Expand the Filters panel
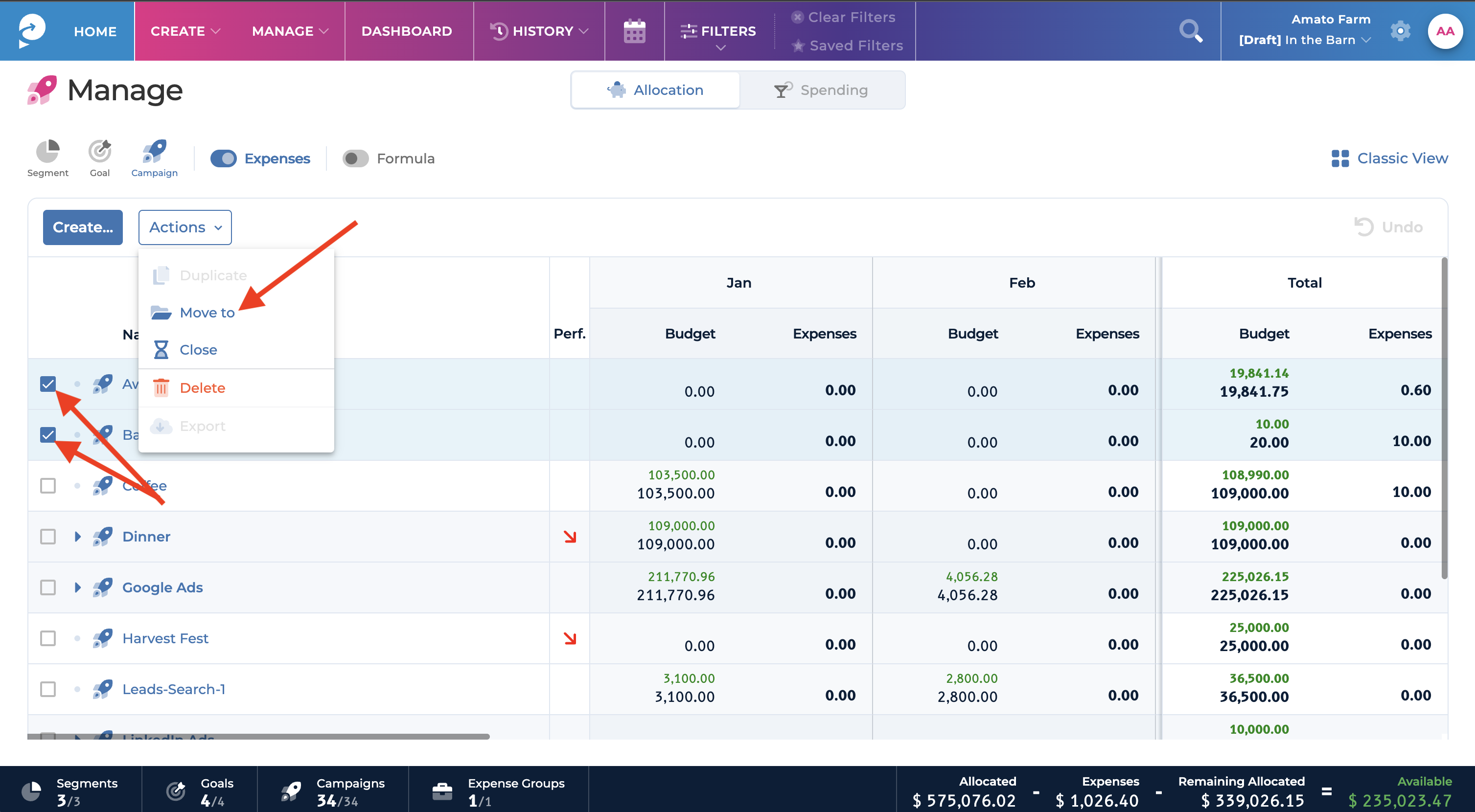 point(719,36)
